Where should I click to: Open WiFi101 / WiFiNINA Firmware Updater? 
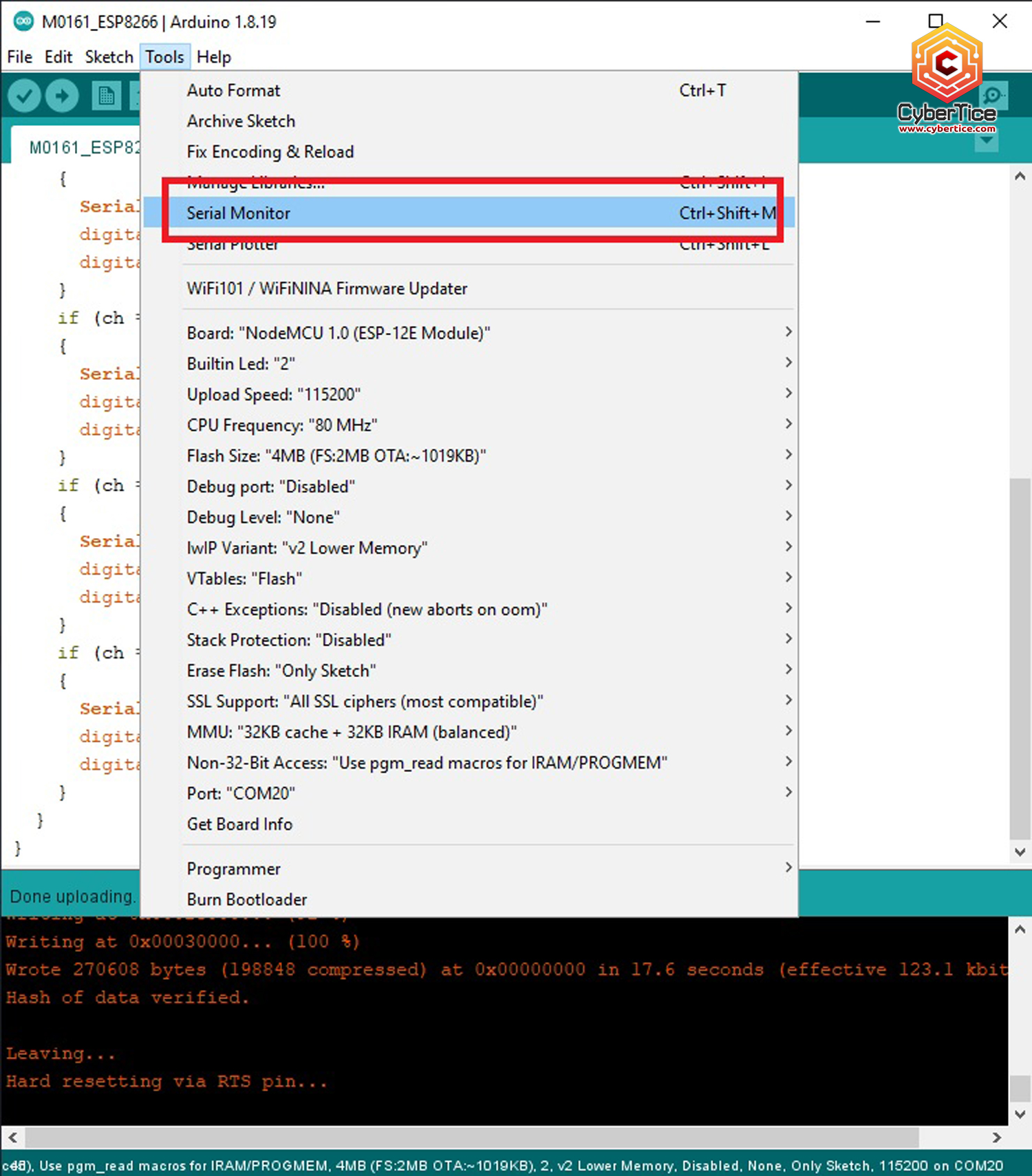pyautogui.click(x=327, y=288)
